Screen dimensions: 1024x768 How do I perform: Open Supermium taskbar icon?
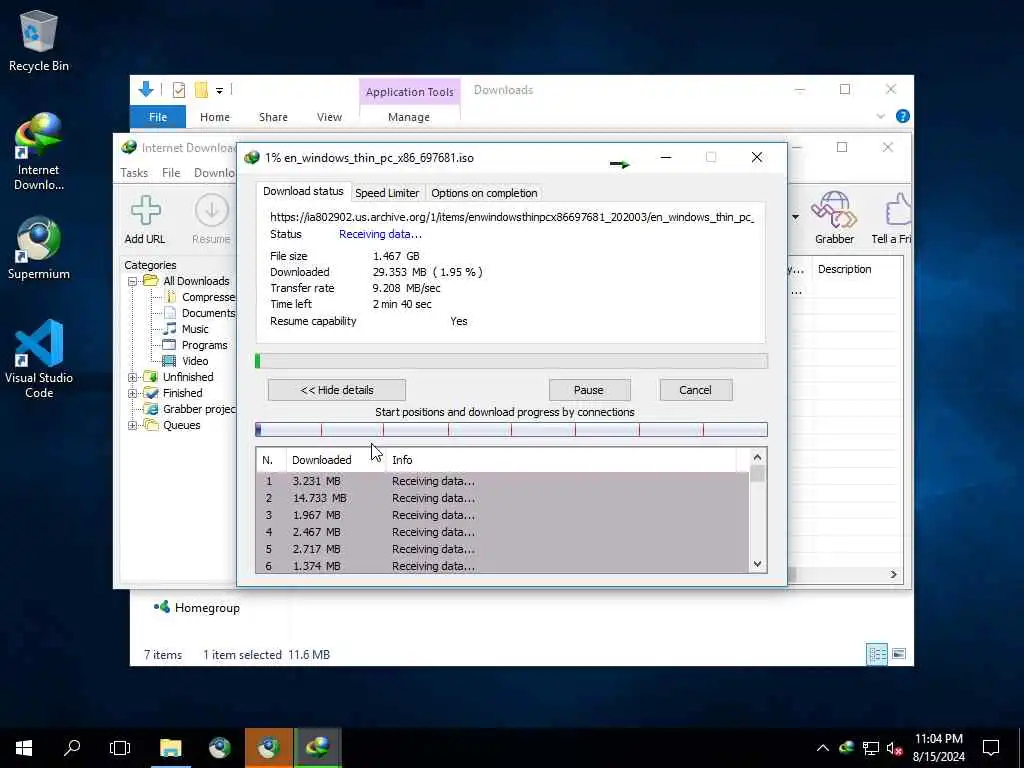pos(219,748)
